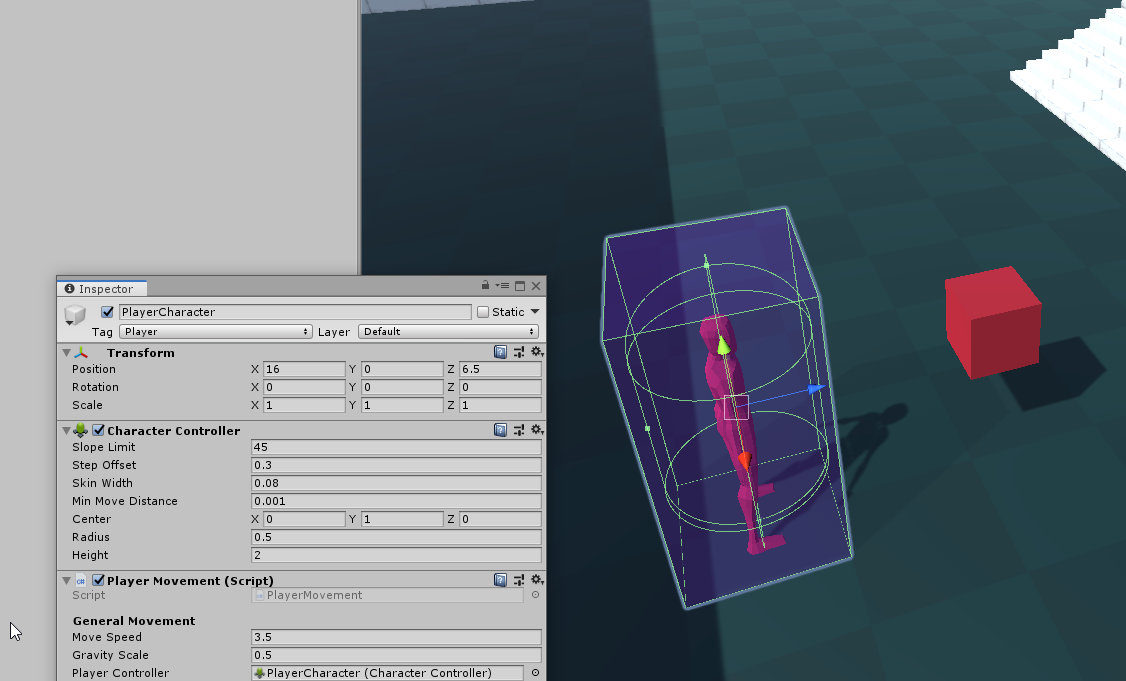Click the Move Speed value field
1126x681 pixels.
coord(396,637)
